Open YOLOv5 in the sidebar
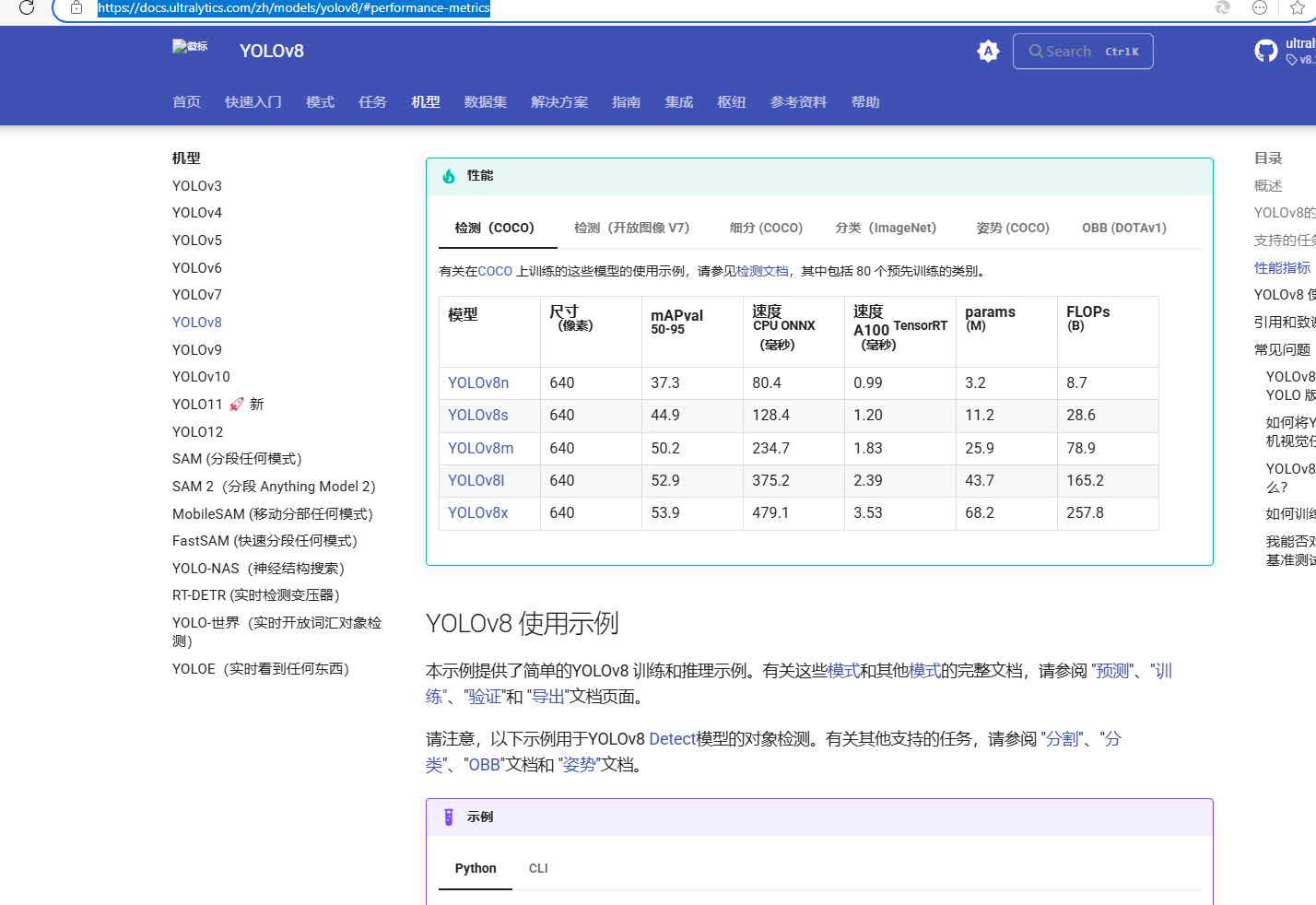Viewport: 1316px width, 905px height. point(197,241)
